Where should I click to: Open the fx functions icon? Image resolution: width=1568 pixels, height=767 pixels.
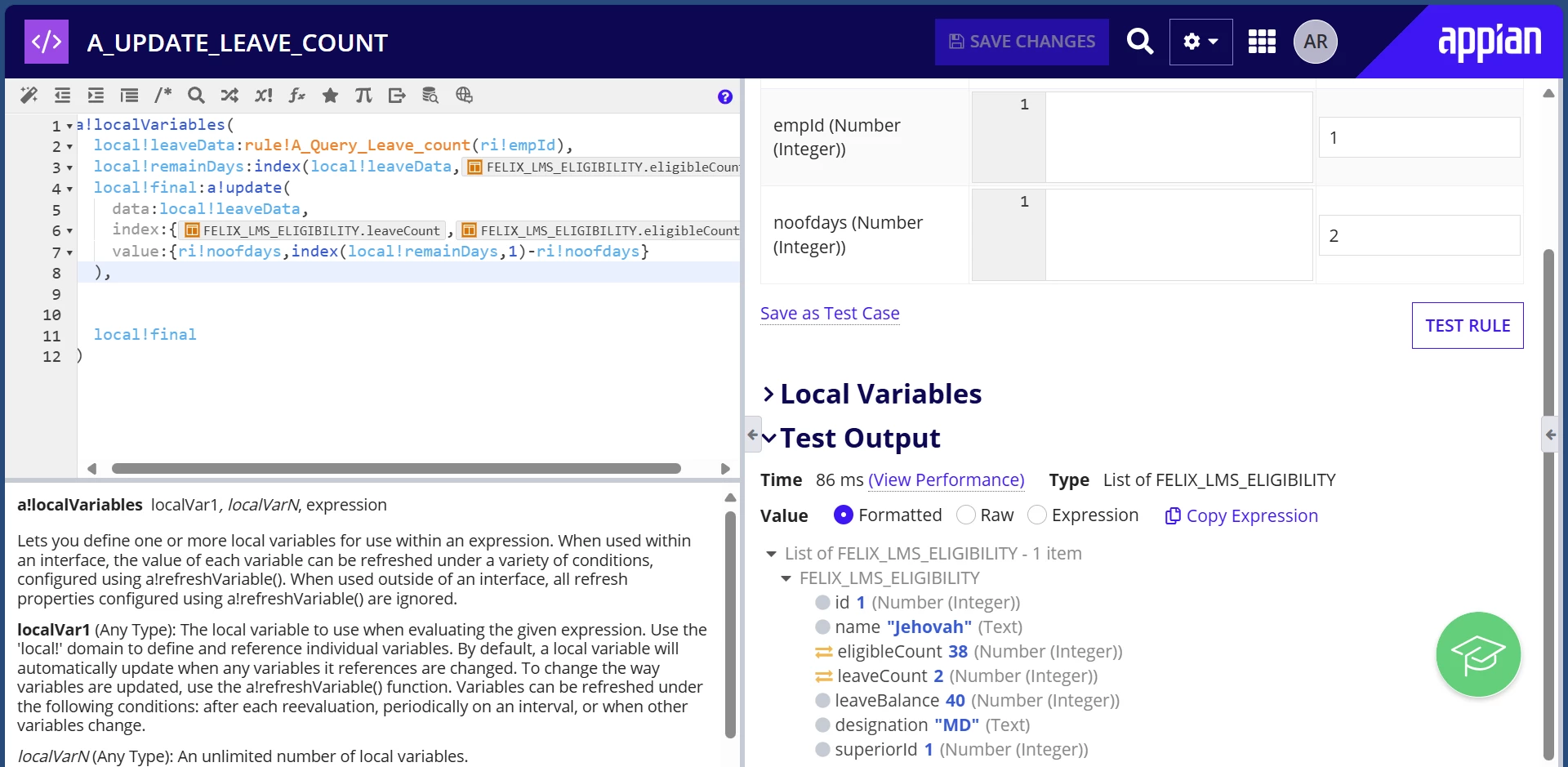[296, 96]
